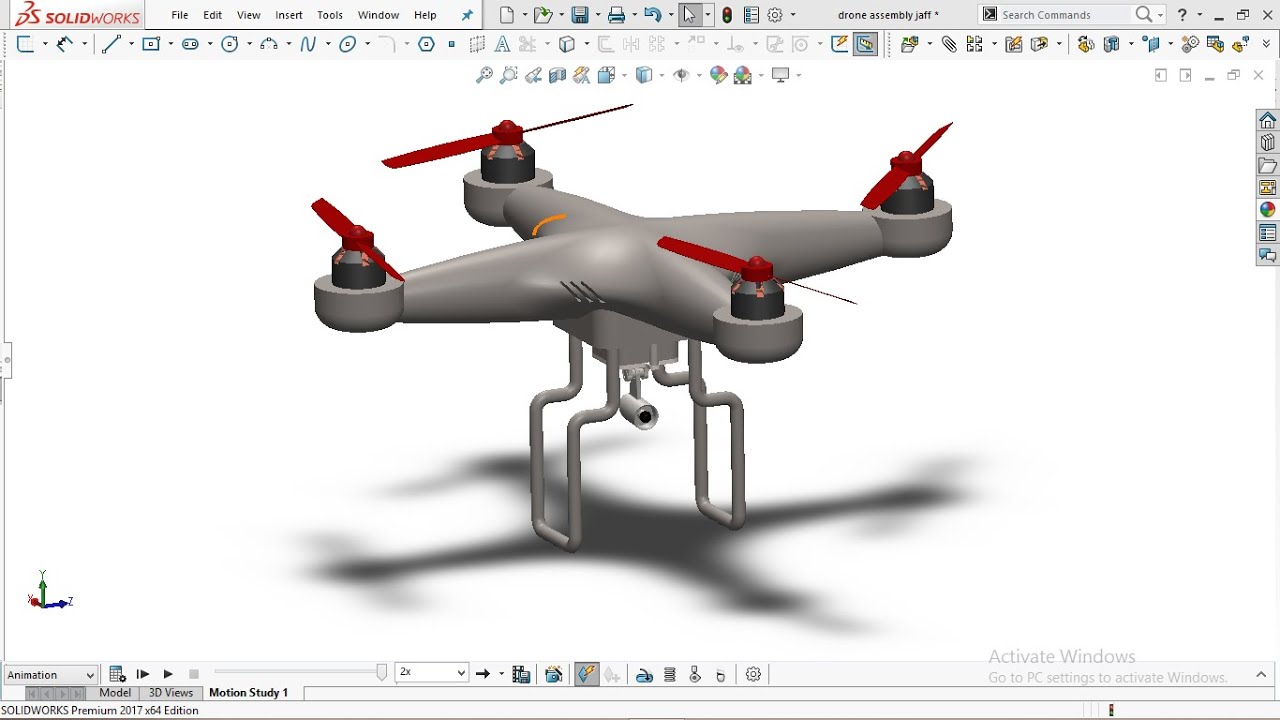Click the Linear Component Pattern icon
The height and width of the screenshot is (720, 1280).
point(974,44)
